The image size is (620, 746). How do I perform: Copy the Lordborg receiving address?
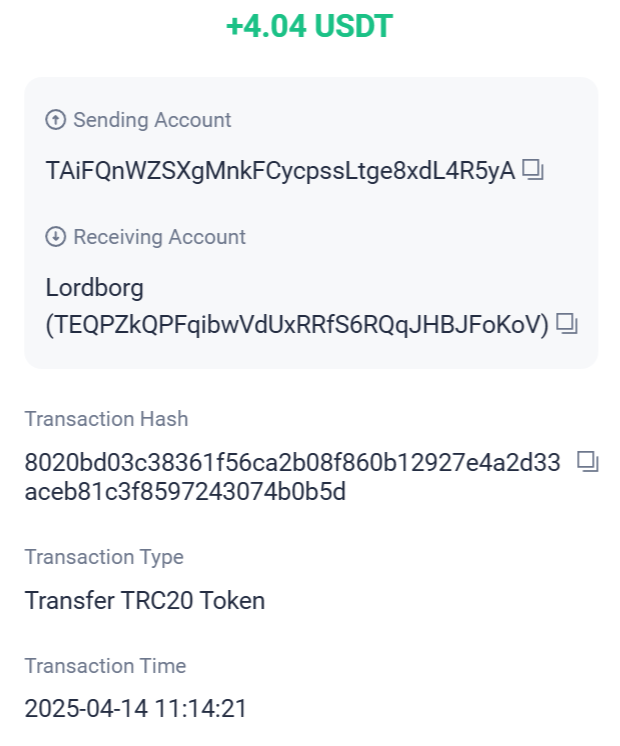coord(566,324)
